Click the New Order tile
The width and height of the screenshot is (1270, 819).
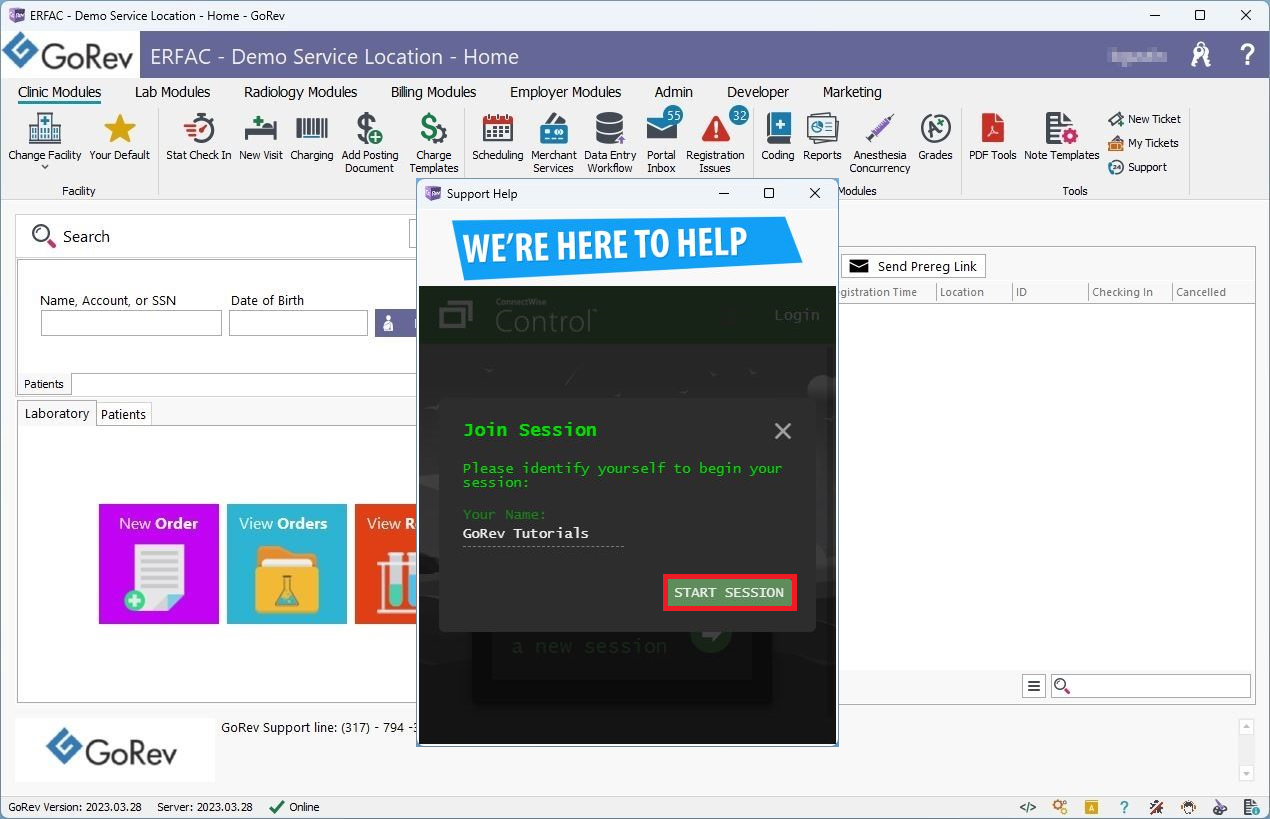click(158, 564)
